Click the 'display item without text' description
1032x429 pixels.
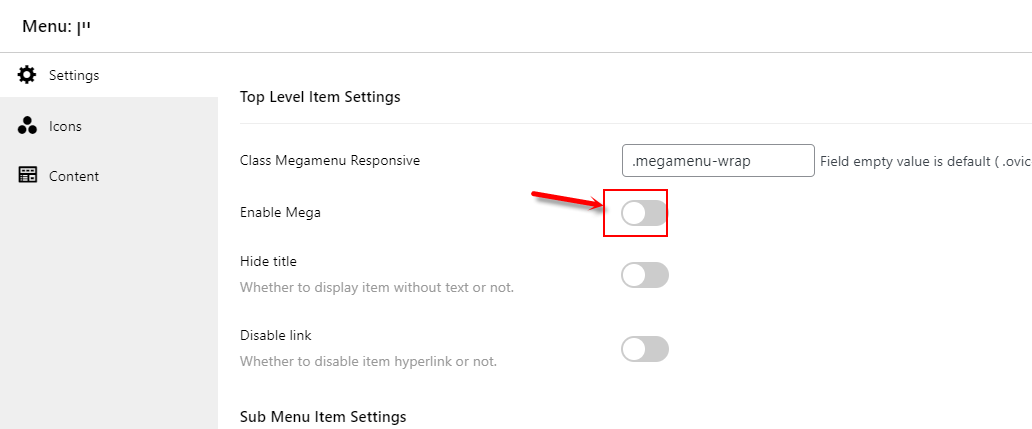pos(376,288)
